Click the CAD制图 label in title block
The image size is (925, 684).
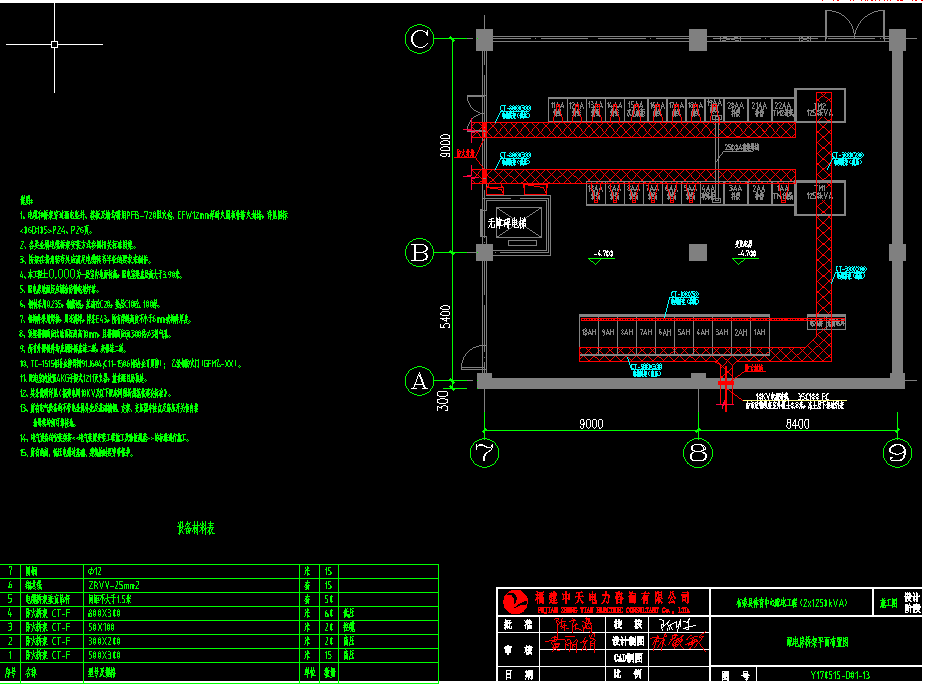pos(627,658)
